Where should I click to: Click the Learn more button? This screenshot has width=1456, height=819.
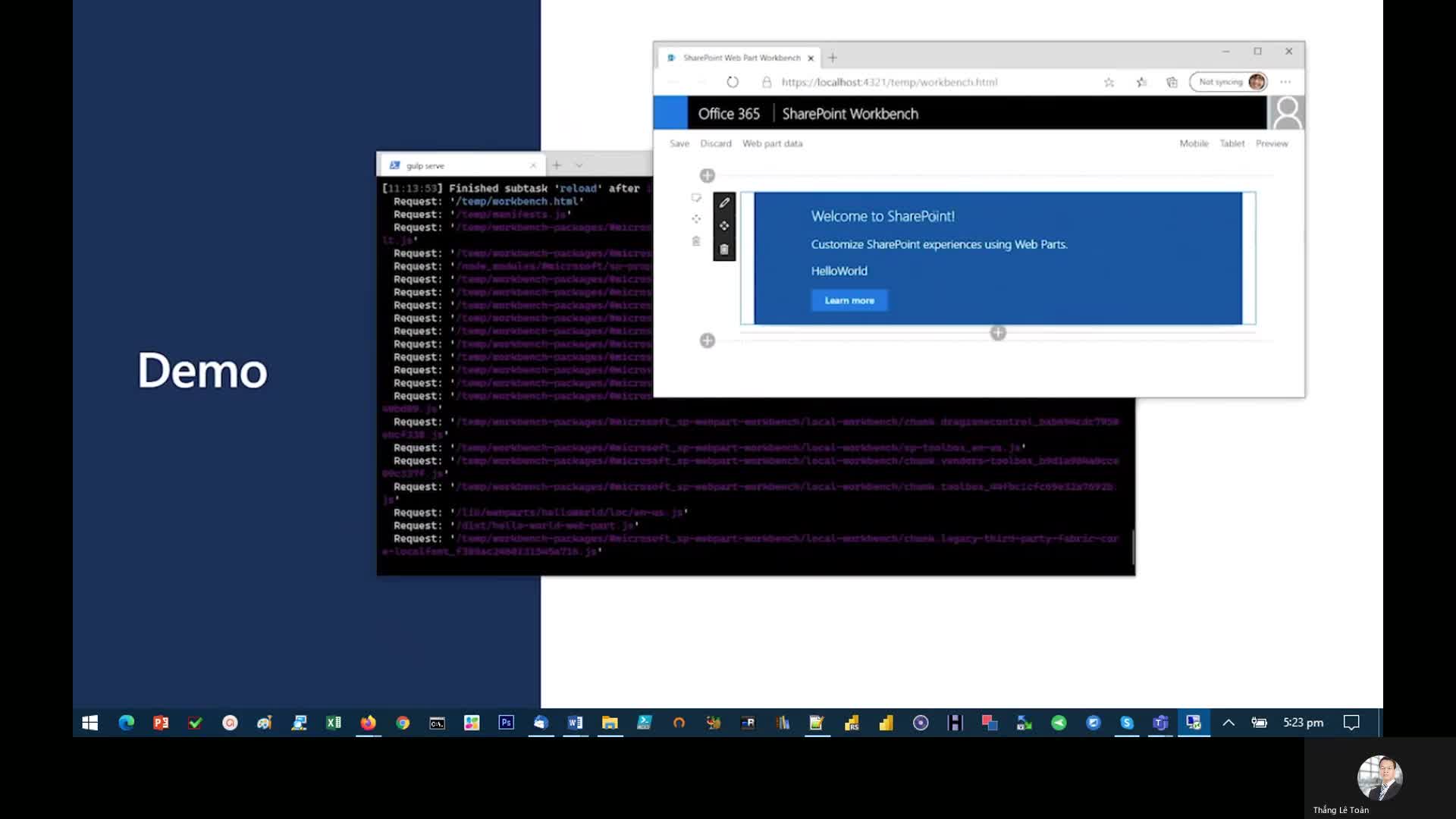[x=849, y=300]
